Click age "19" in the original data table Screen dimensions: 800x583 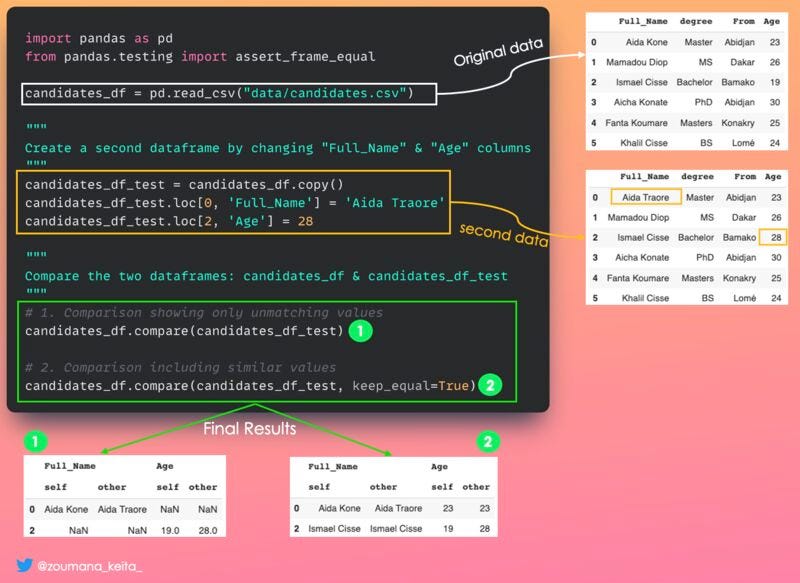[774, 82]
